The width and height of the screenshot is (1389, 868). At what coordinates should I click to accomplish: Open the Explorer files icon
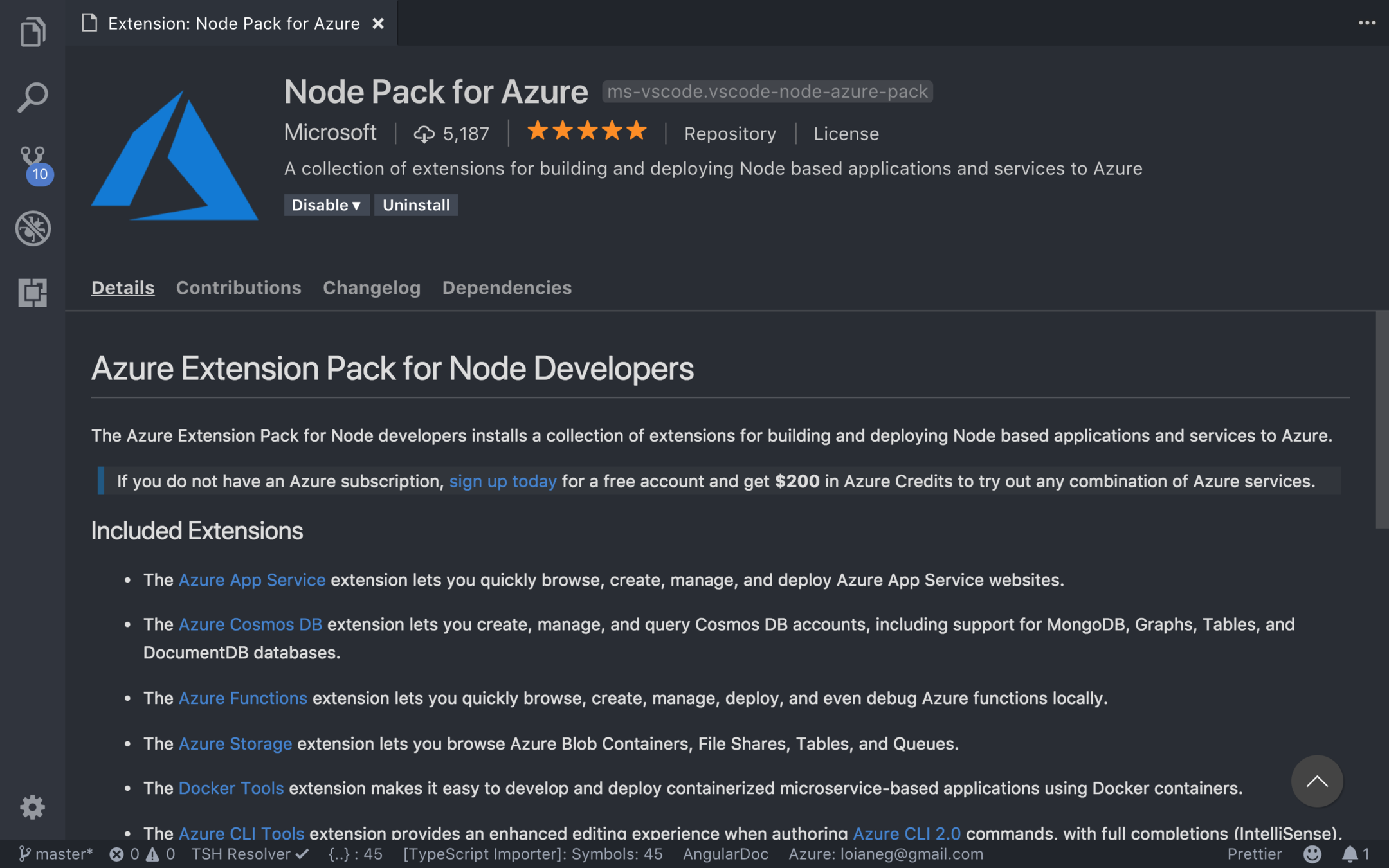(32, 32)
